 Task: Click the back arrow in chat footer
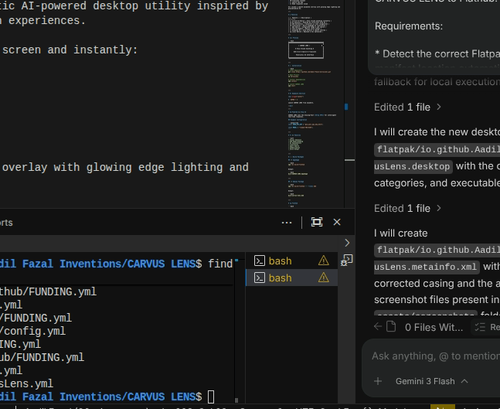tap(378, 327)
